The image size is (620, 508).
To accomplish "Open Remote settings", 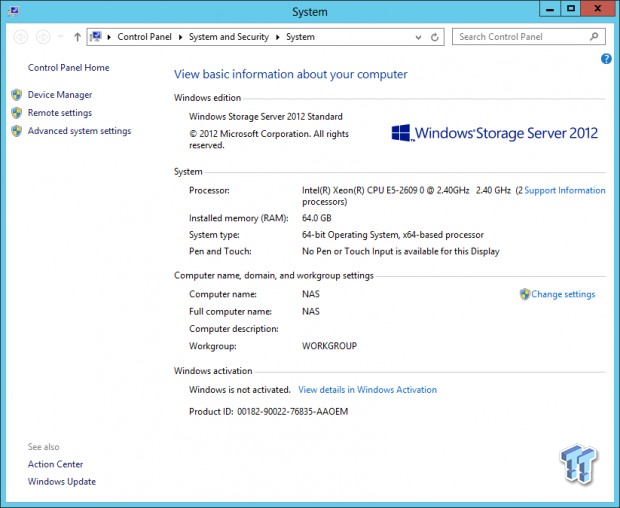I will click(x=60, y=113).
